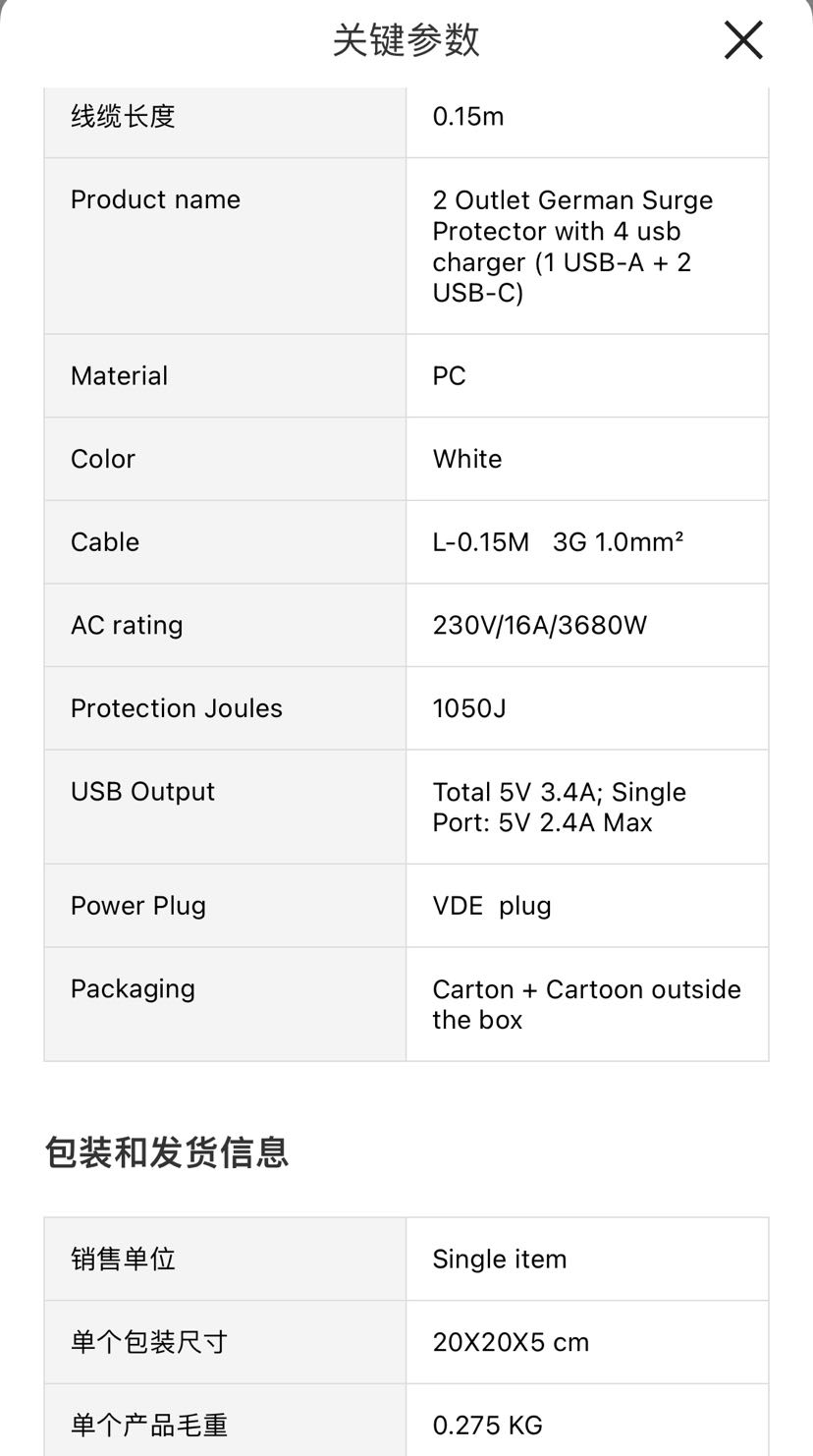This screenshot has height=1456, width=813.
Task: Select the Color value White
Action: pyautogui.click(x=467, y=459)
